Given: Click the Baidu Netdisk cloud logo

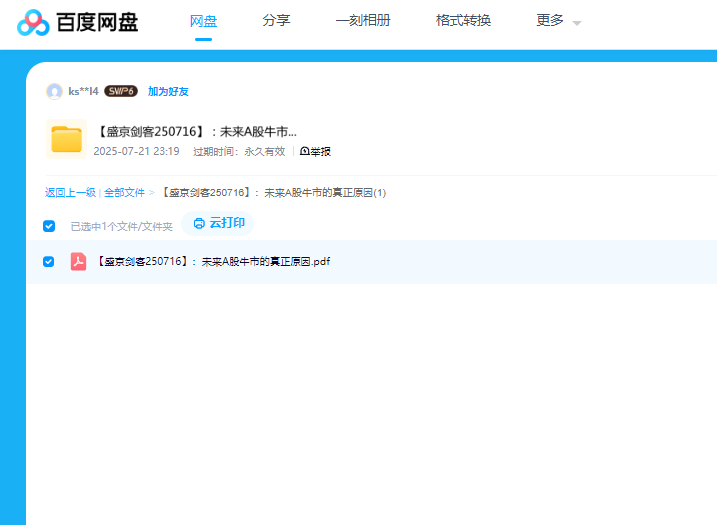Looking at the screenshot, I should (33, 22).
